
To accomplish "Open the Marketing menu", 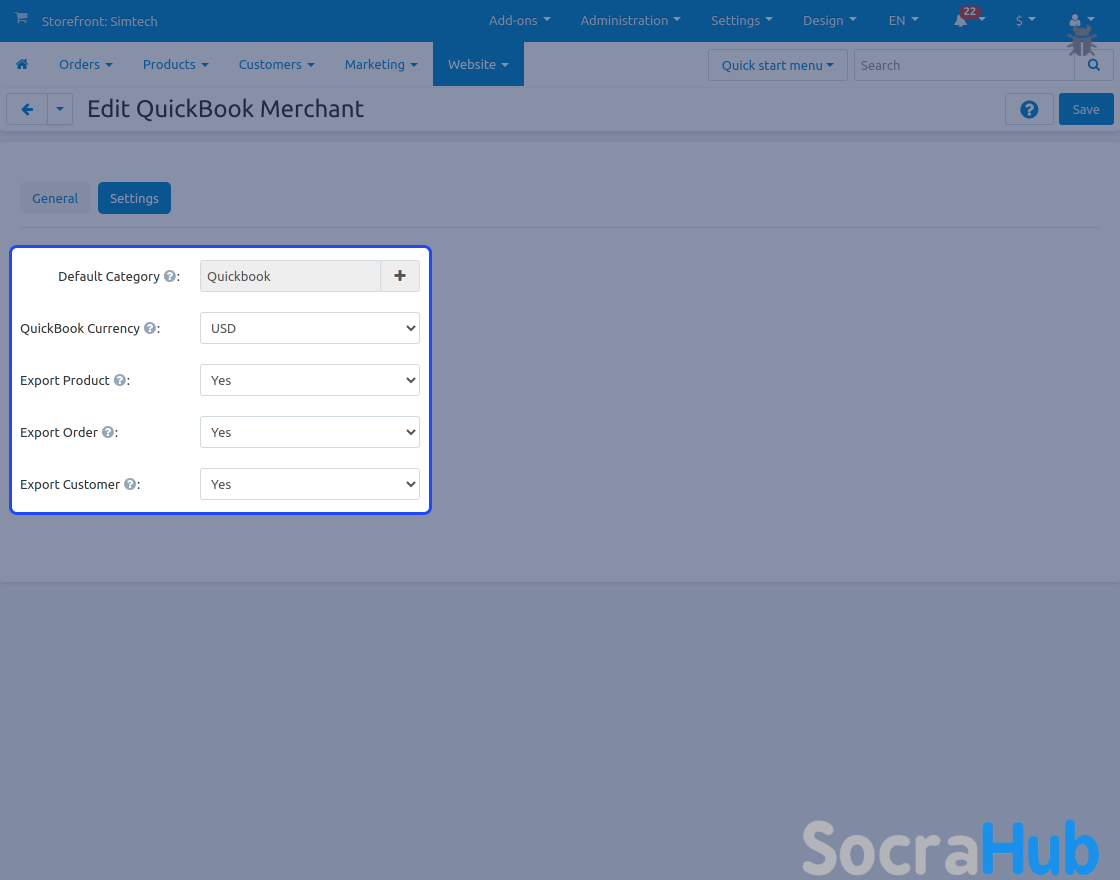I will [x=381, y=64].
